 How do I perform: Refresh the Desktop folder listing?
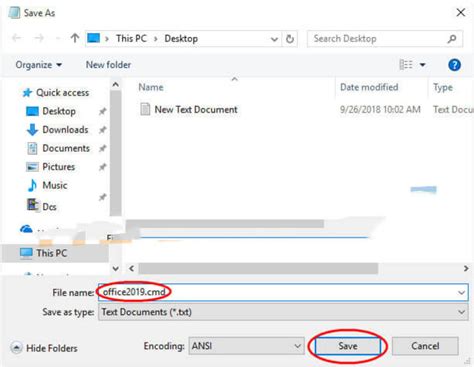(290, 39)
